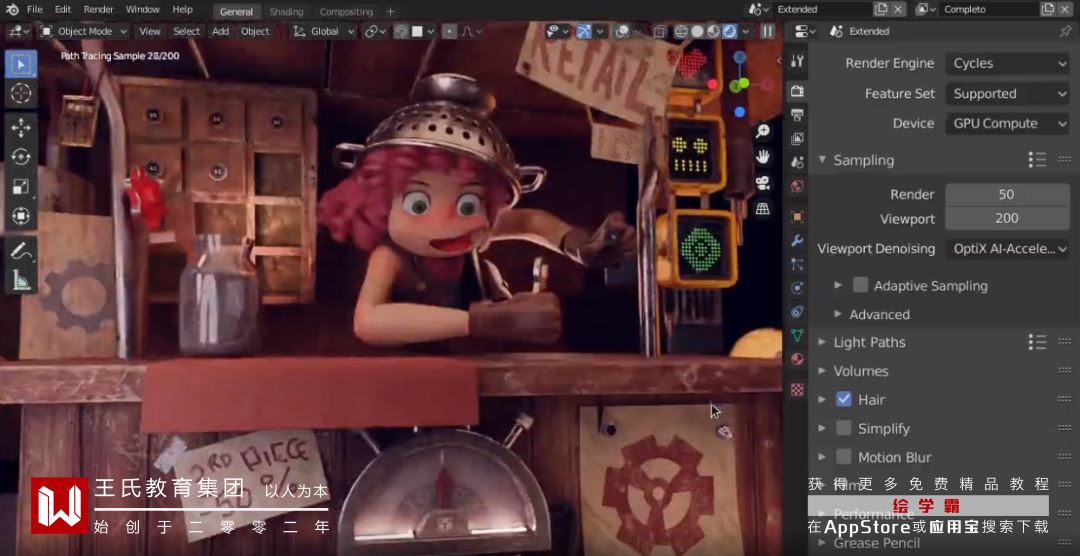Viewport: 1080px width, 556px height.
Task: Select the Measure tool
Action: click(21, 280)
